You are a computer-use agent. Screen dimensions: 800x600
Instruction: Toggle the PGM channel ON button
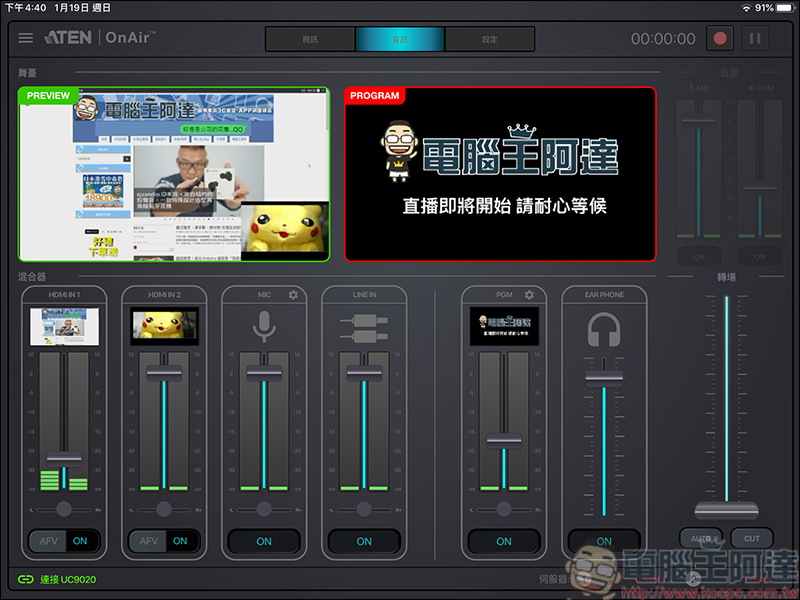(504, 541)
